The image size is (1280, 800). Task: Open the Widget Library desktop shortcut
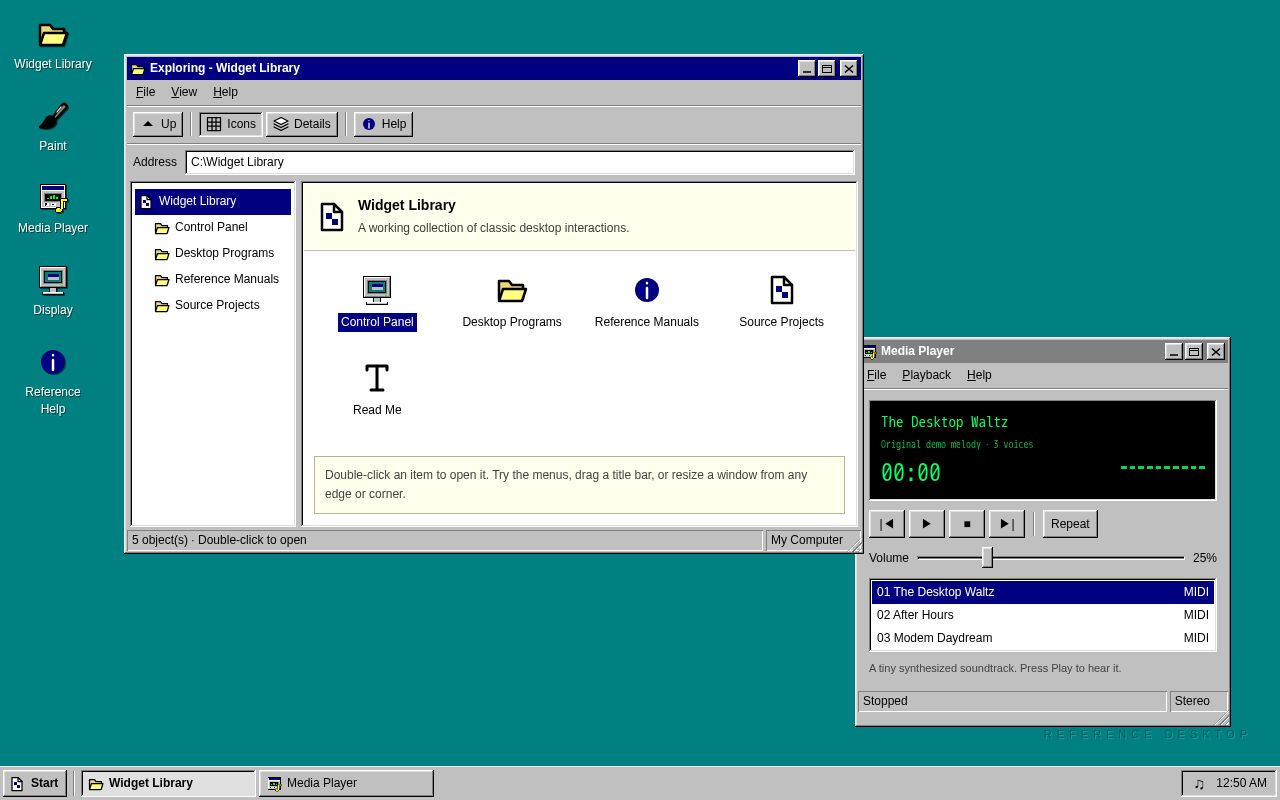tap(53, 45)
